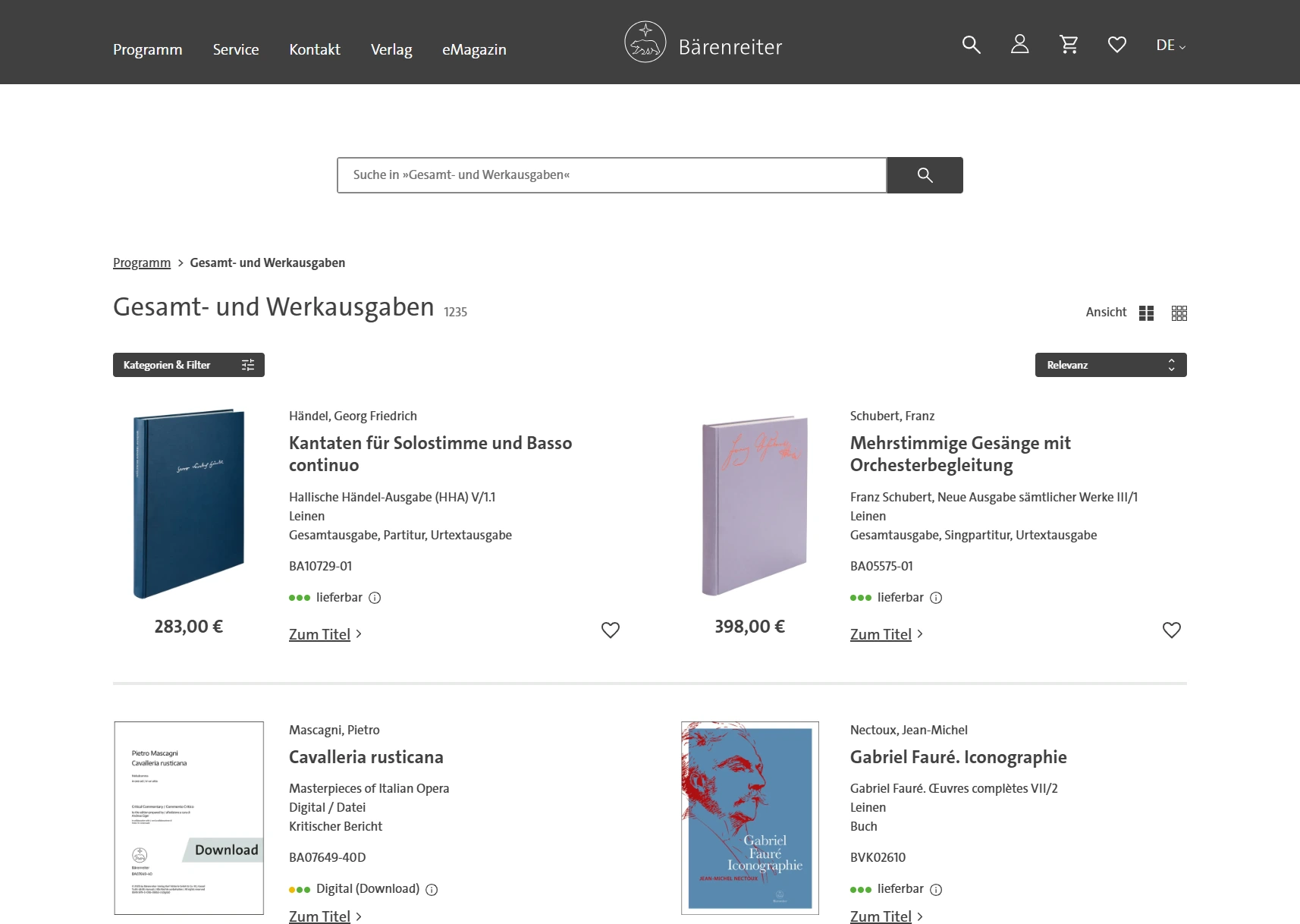The width and height of the screenshot is (1300, 924).
Task: Click Gabriel Fauré. Œuvres complètes VII/2 text
Action: coord(953,788)
